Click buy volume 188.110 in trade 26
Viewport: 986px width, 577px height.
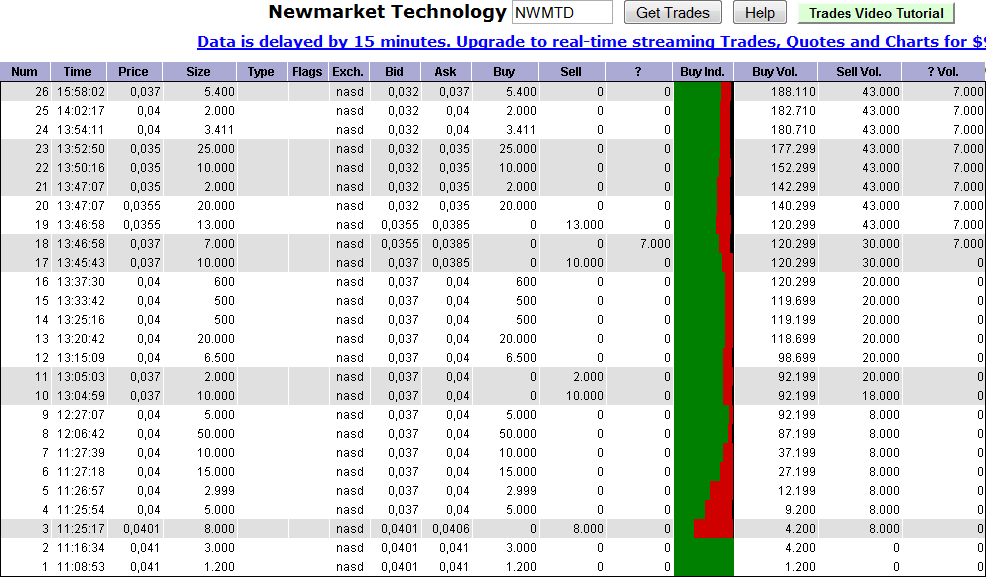click(x=793, y=92)
